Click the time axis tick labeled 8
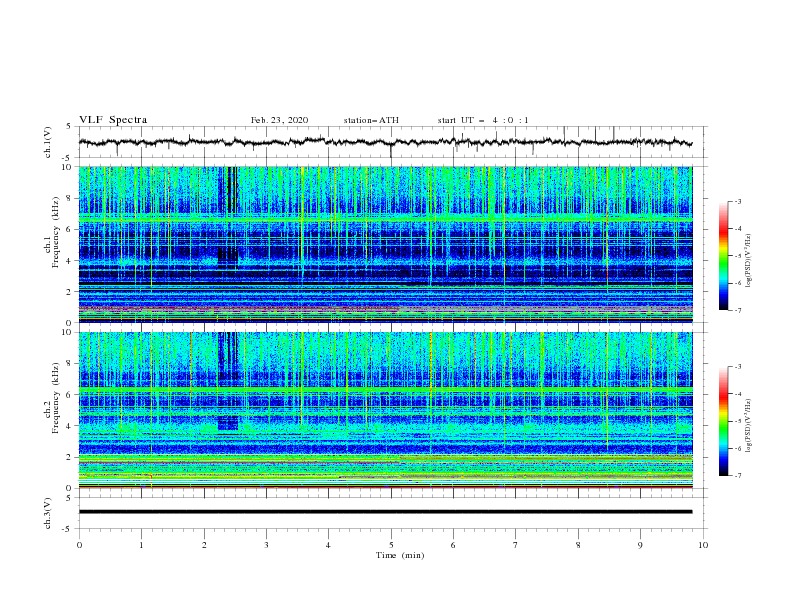The width and height of the screenshot is (792, 612). pyautogui.click(x=578, y=545)
